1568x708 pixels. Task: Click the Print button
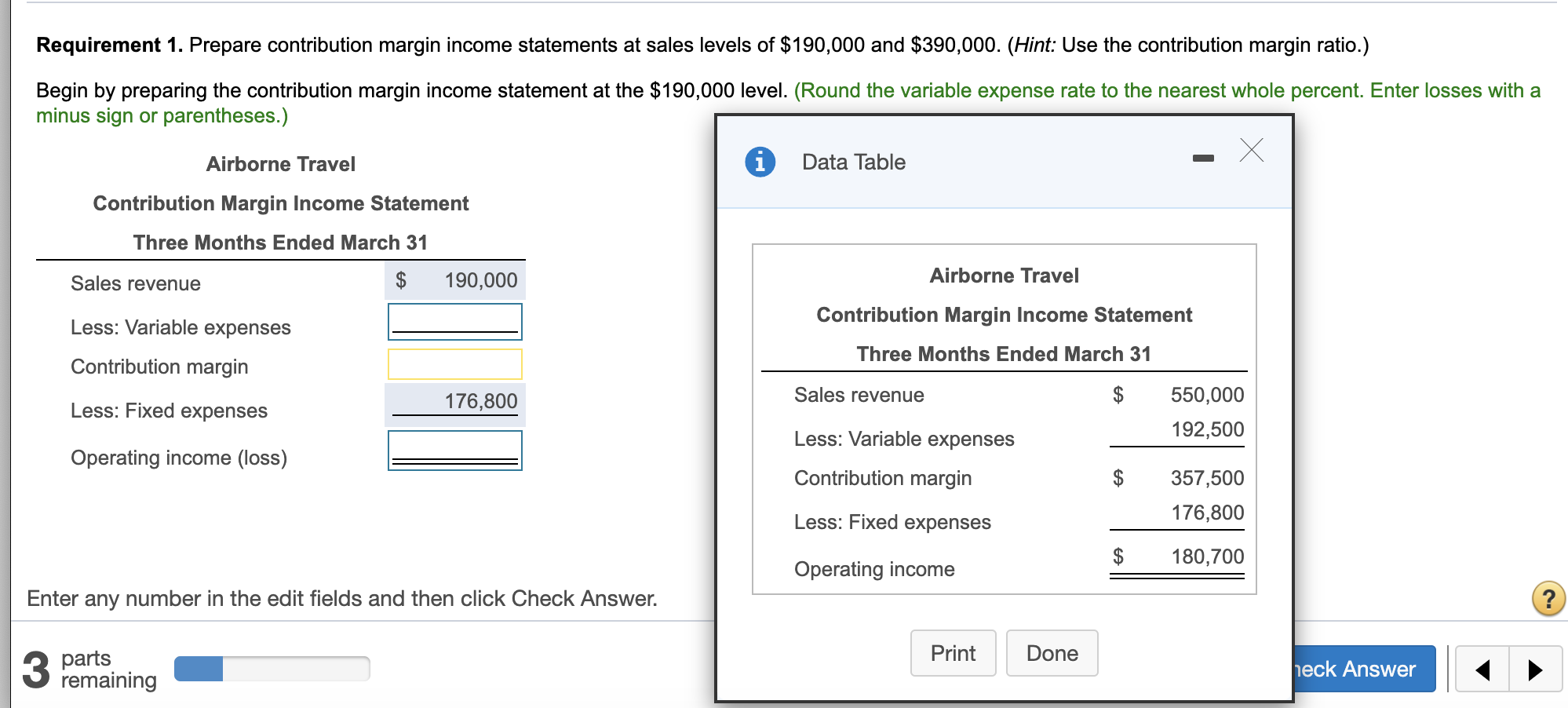(x=952, y=652)
